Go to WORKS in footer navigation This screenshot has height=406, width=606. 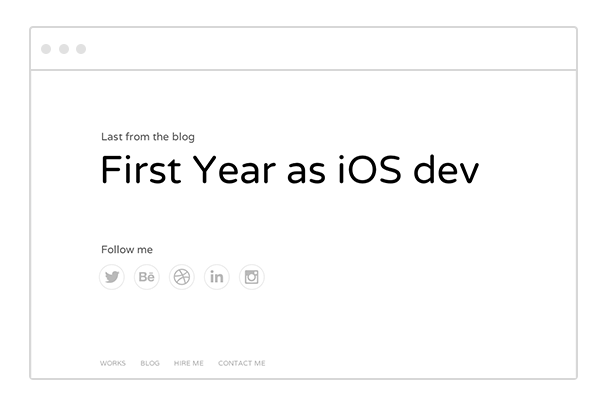click(113, 363)
